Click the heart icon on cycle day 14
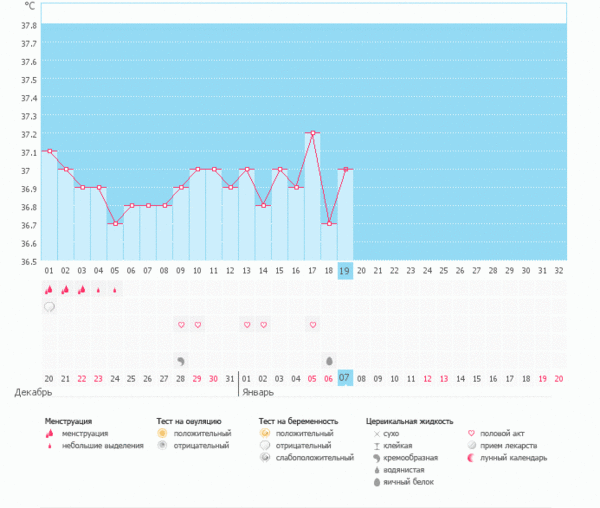Image resolution: width=600 pixels, height=508 pixels. [263, 325]
